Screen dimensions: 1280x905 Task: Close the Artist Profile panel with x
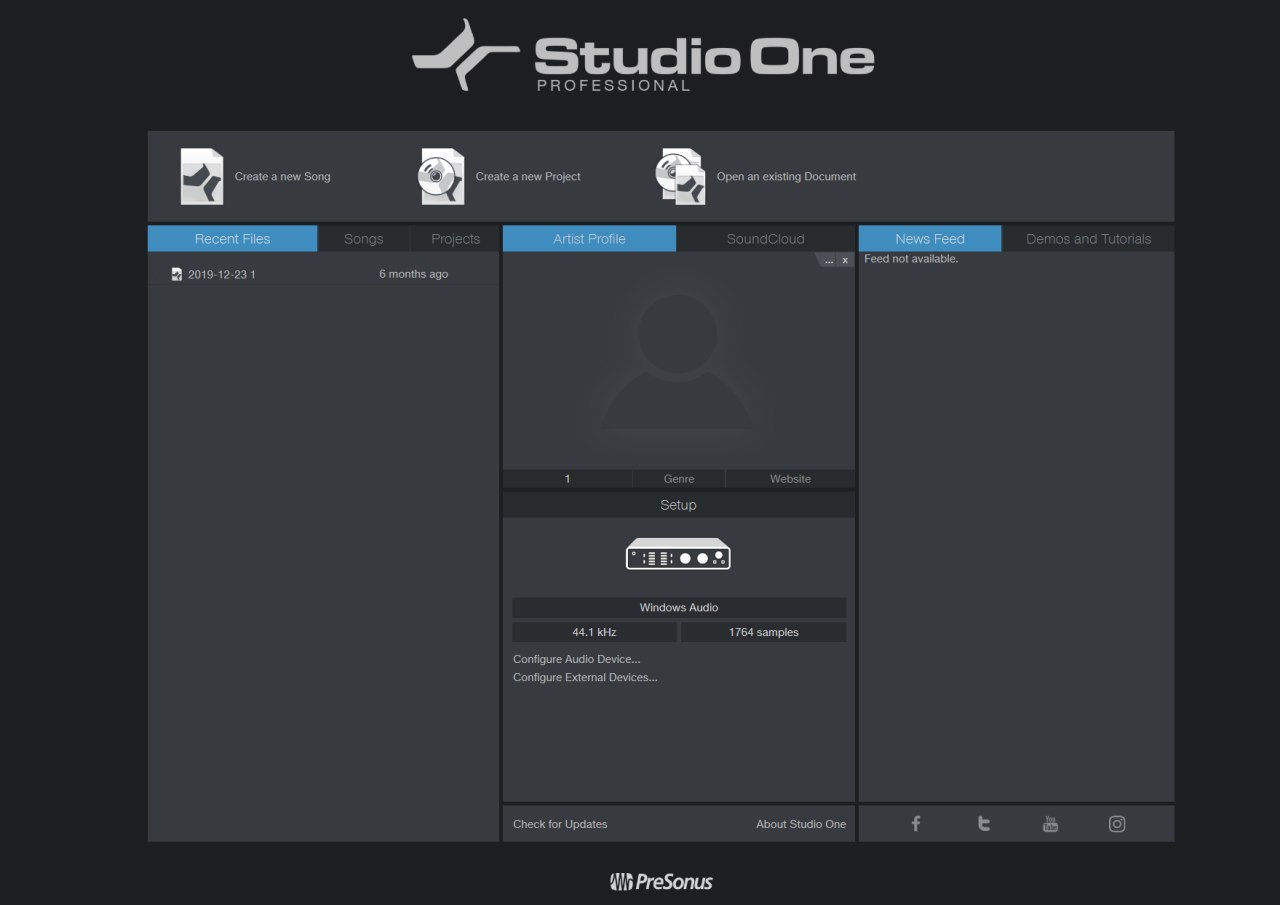(845, 260)
